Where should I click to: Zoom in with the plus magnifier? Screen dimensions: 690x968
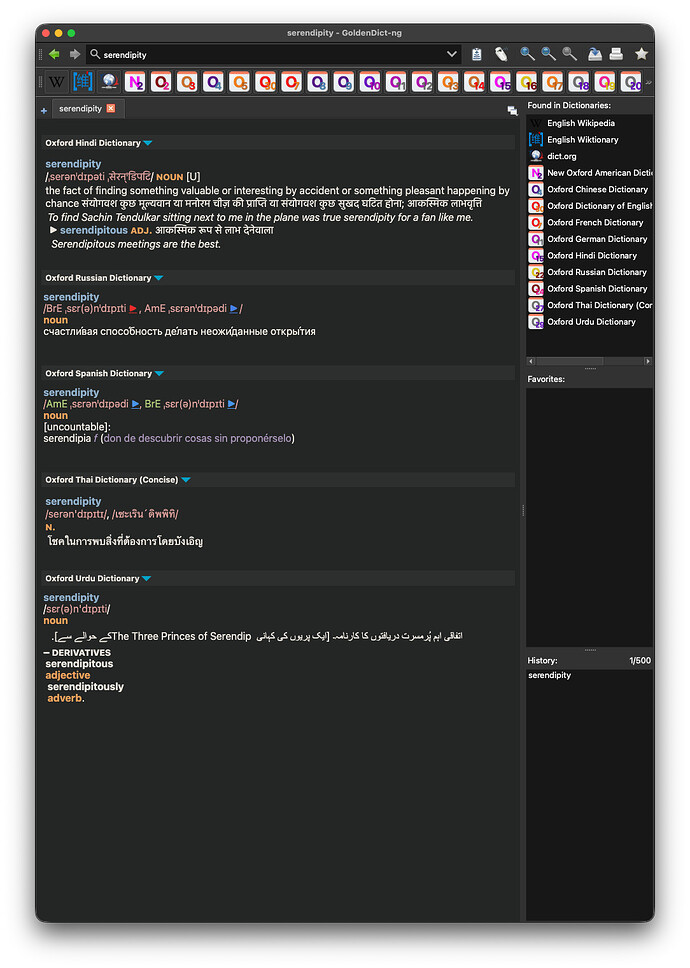[x=527, y=54]
